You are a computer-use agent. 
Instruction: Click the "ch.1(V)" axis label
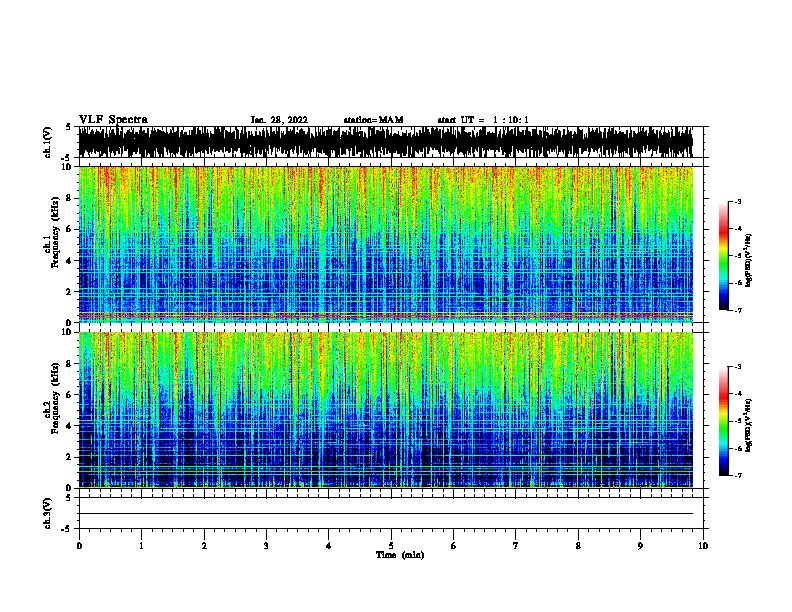coord(47,142)
